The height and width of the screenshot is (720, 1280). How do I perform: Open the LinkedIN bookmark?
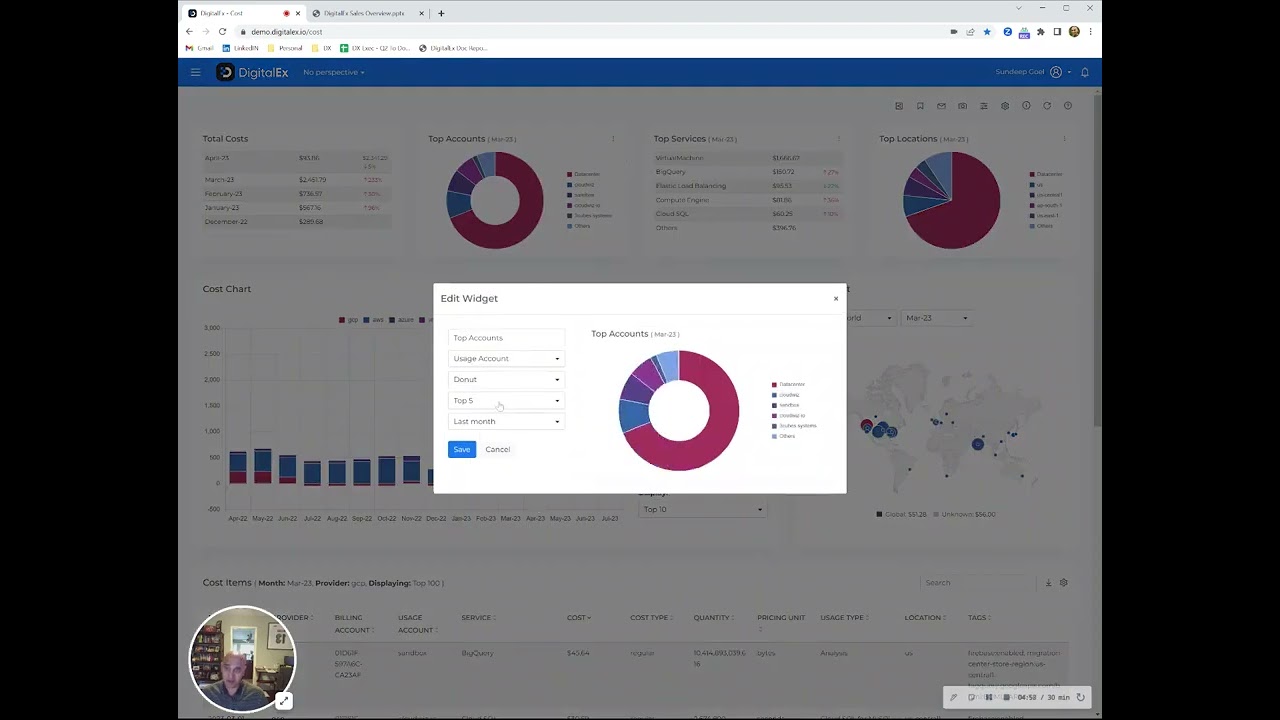tap(240, 48)
